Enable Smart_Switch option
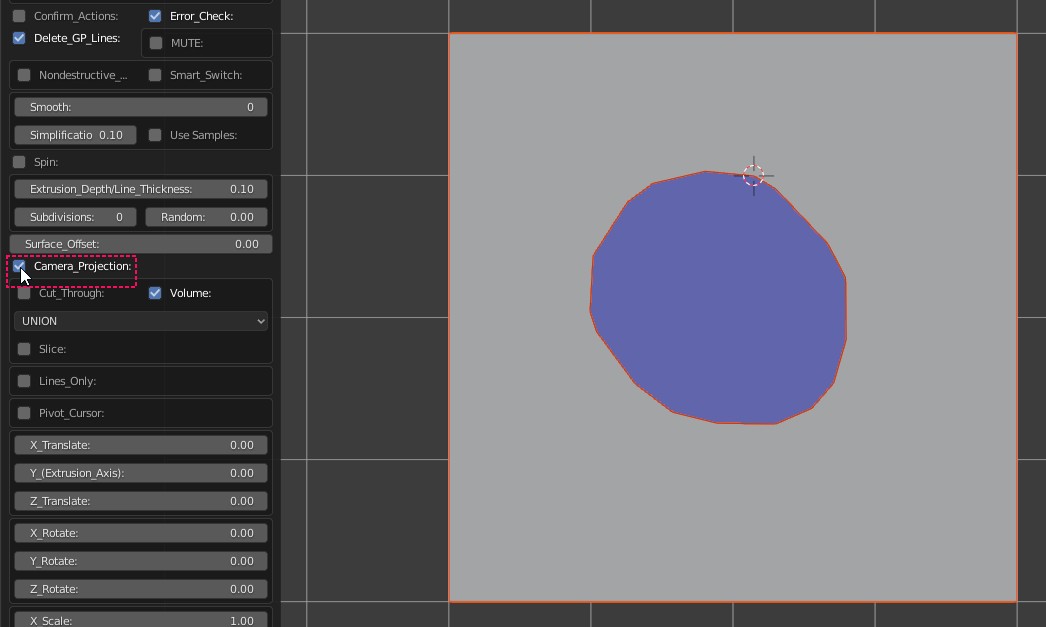Screen dimensions: 1046x627 pos(155,75)
